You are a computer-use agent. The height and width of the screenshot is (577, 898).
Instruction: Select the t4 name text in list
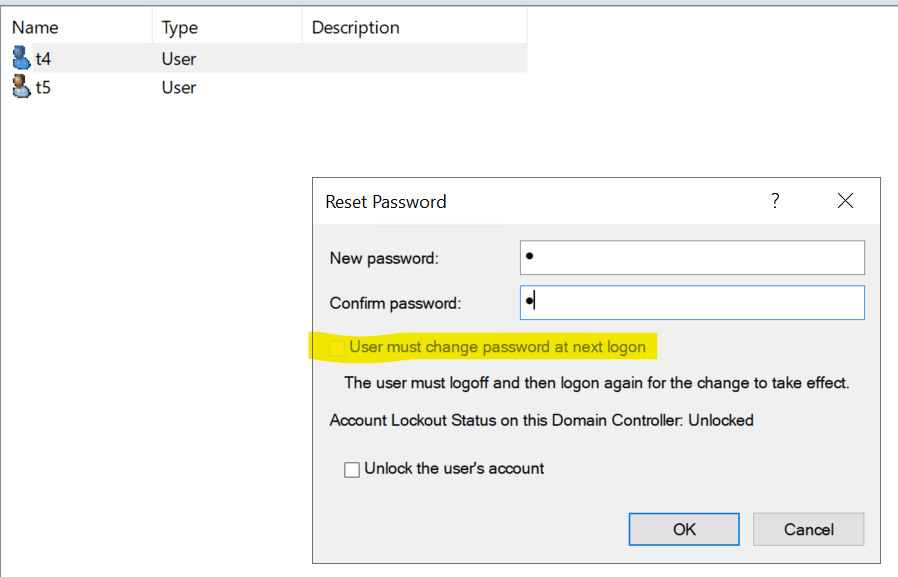click(43, 58)
